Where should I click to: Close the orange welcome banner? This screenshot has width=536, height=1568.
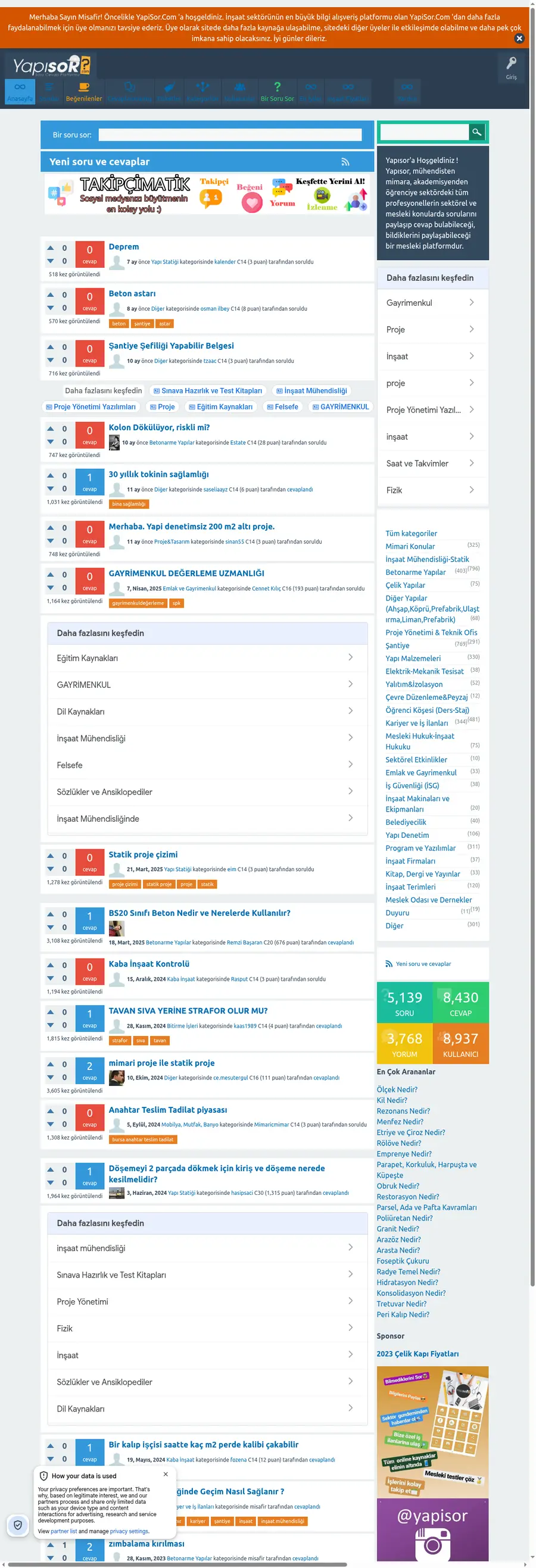pyautogui.click(x=519, y=38)
